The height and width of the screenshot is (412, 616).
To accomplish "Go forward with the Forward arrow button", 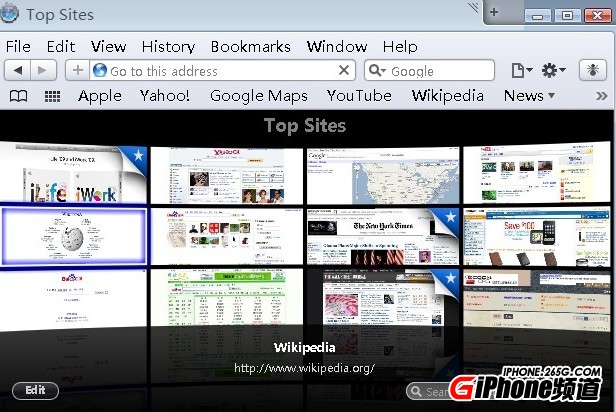I will click(x=43, y=71).
